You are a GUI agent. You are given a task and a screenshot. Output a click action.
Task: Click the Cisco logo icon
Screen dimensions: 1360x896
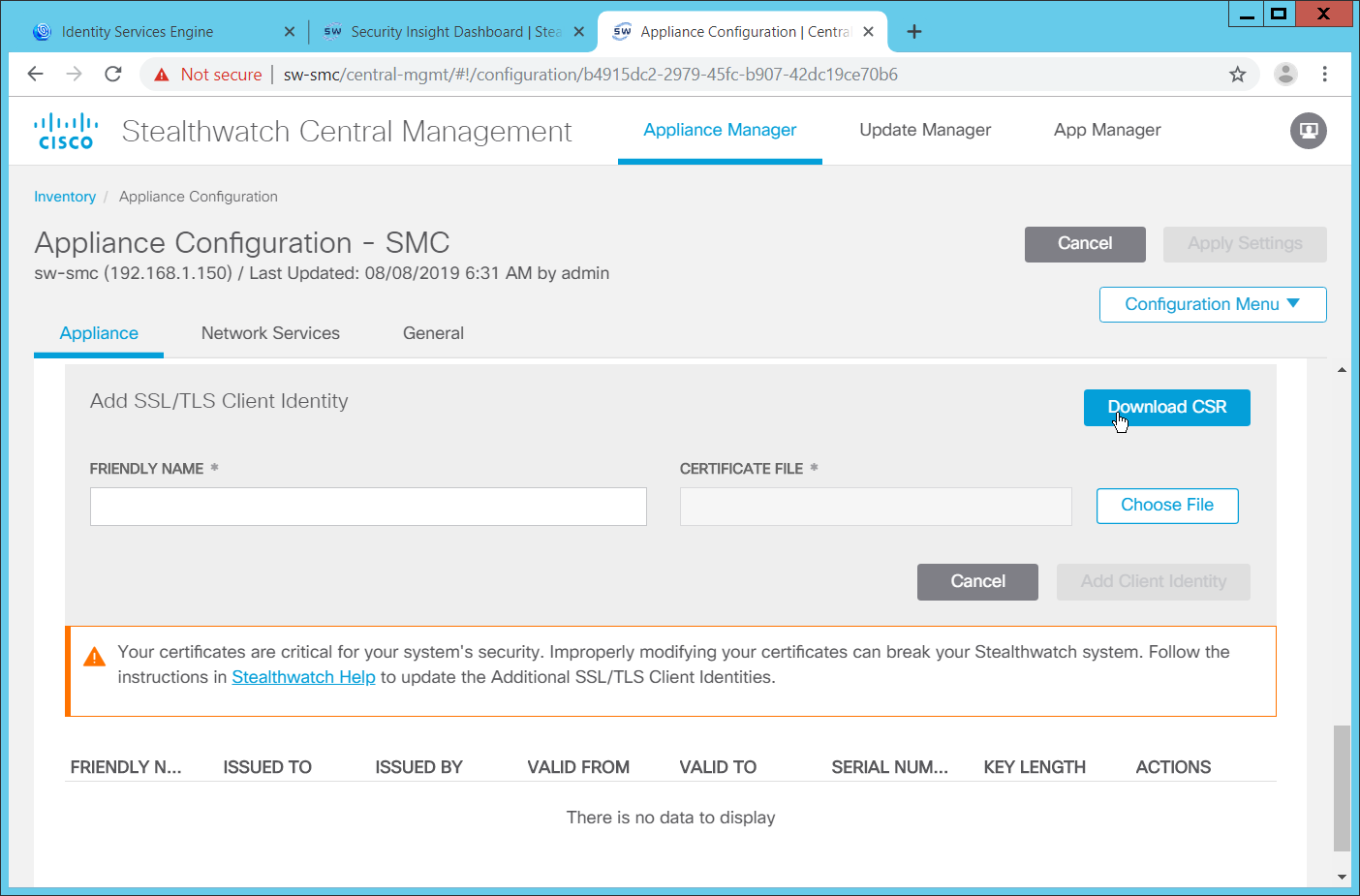66,131
